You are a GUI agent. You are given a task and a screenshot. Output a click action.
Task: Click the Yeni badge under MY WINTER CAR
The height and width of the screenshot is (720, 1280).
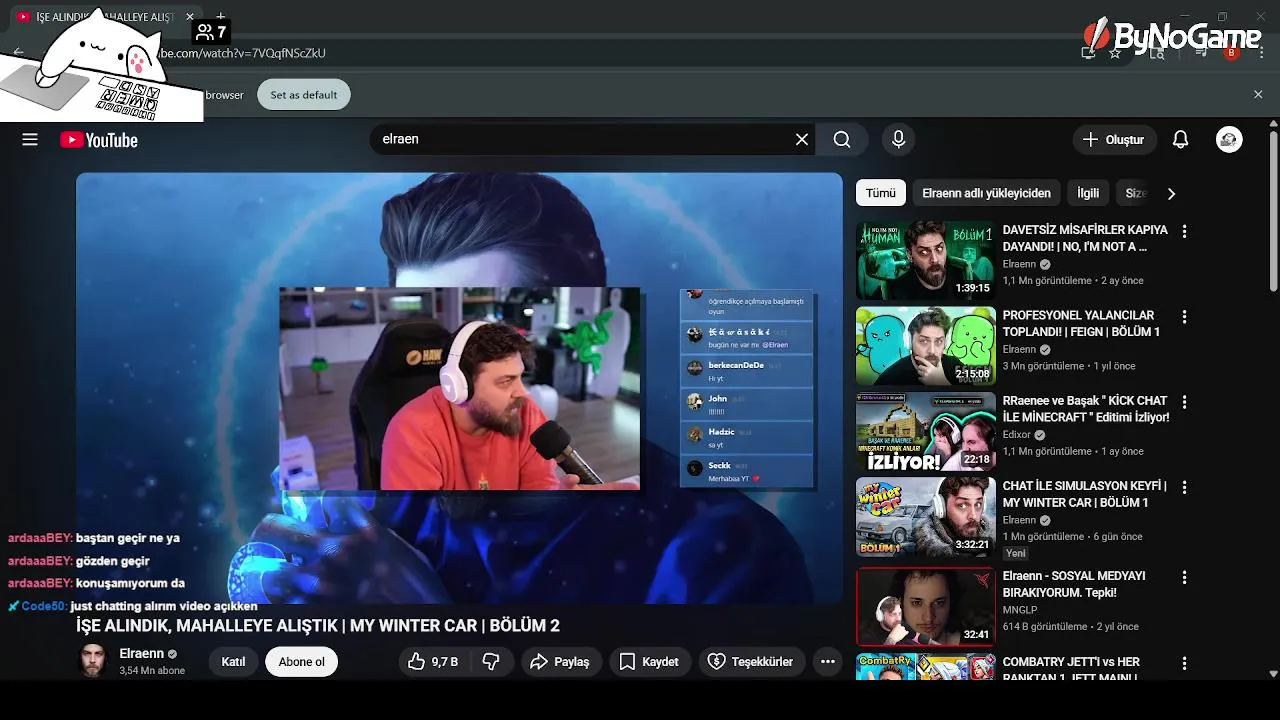(1016, 553)
